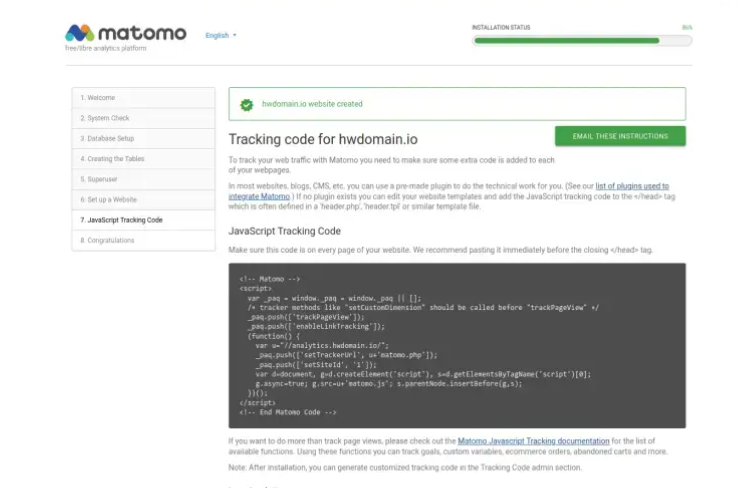Click the '<!-- End Matomo Code -->' line

[288, 412]
